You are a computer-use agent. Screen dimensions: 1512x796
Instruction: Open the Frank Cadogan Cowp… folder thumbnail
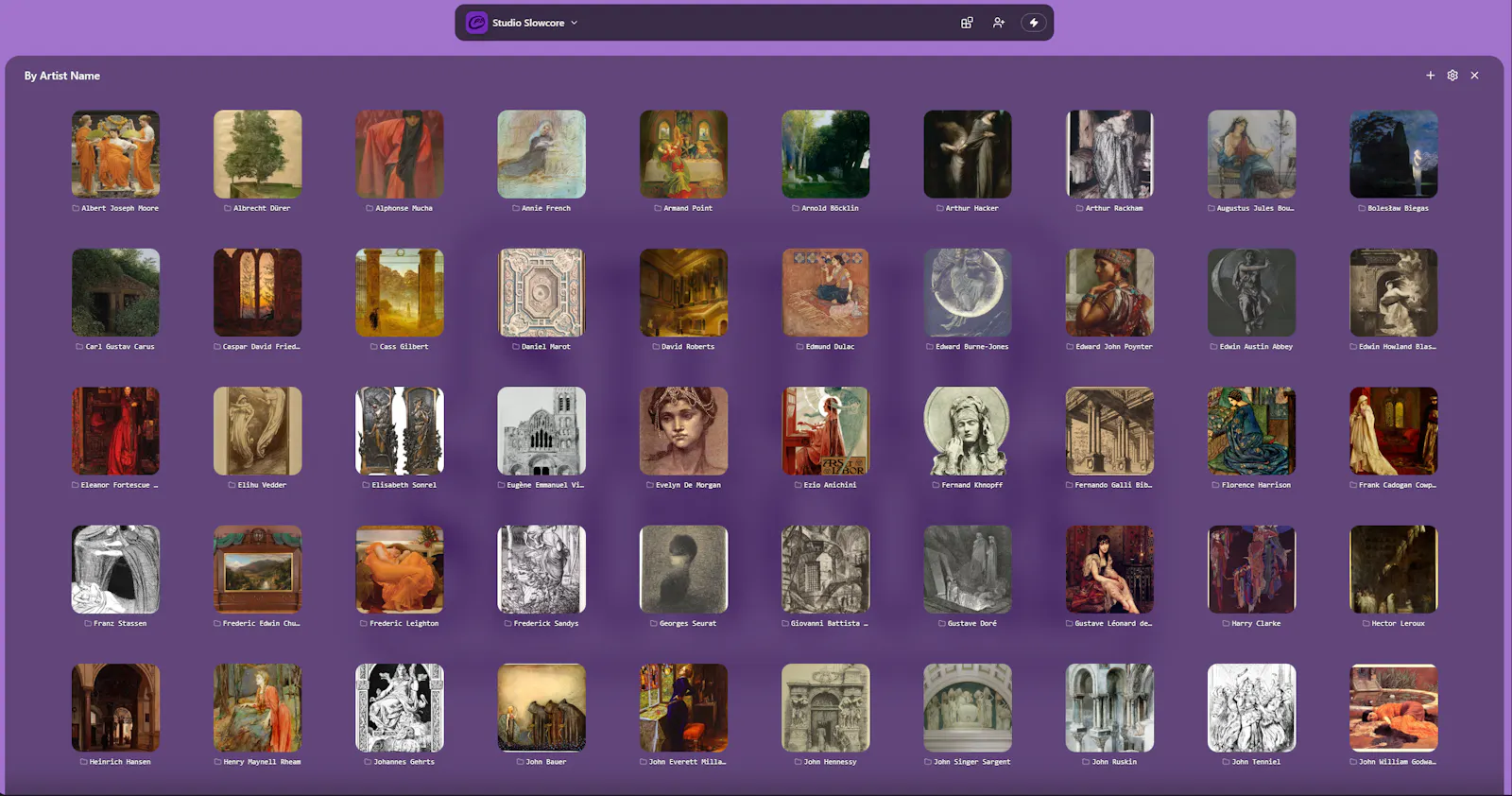1394,431
